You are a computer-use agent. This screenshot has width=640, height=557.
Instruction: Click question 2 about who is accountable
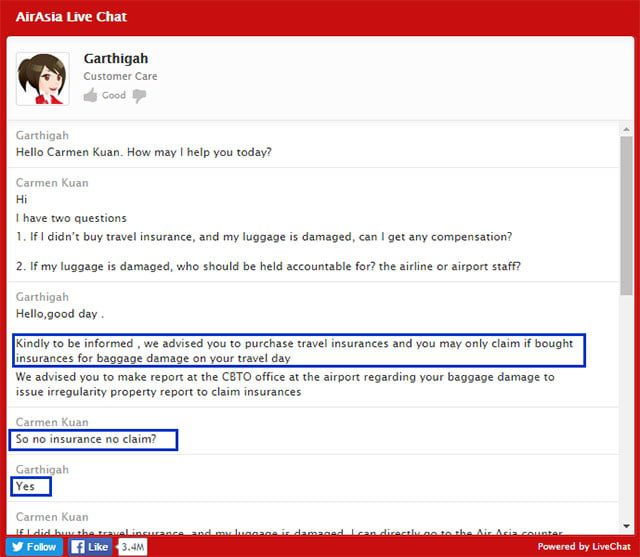click(268, 266)
